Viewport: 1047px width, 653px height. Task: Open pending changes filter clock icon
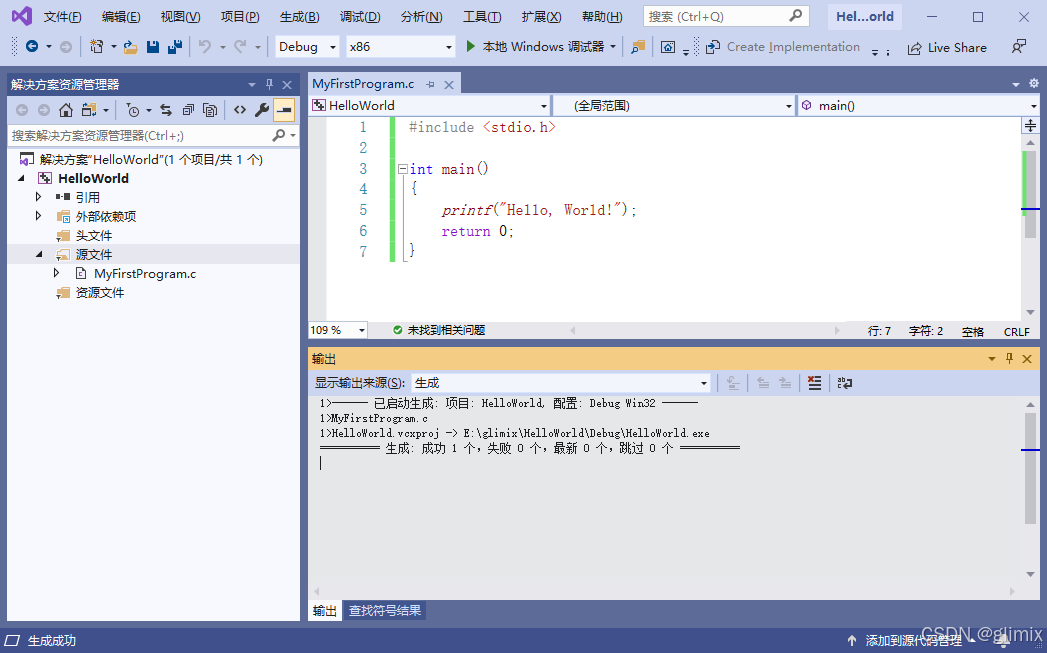[133, 110]
